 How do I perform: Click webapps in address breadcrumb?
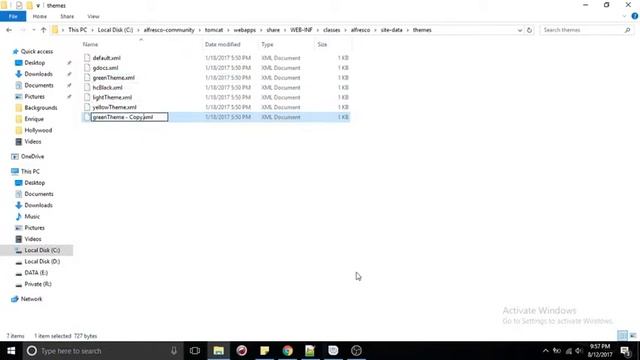coord(244,30)
